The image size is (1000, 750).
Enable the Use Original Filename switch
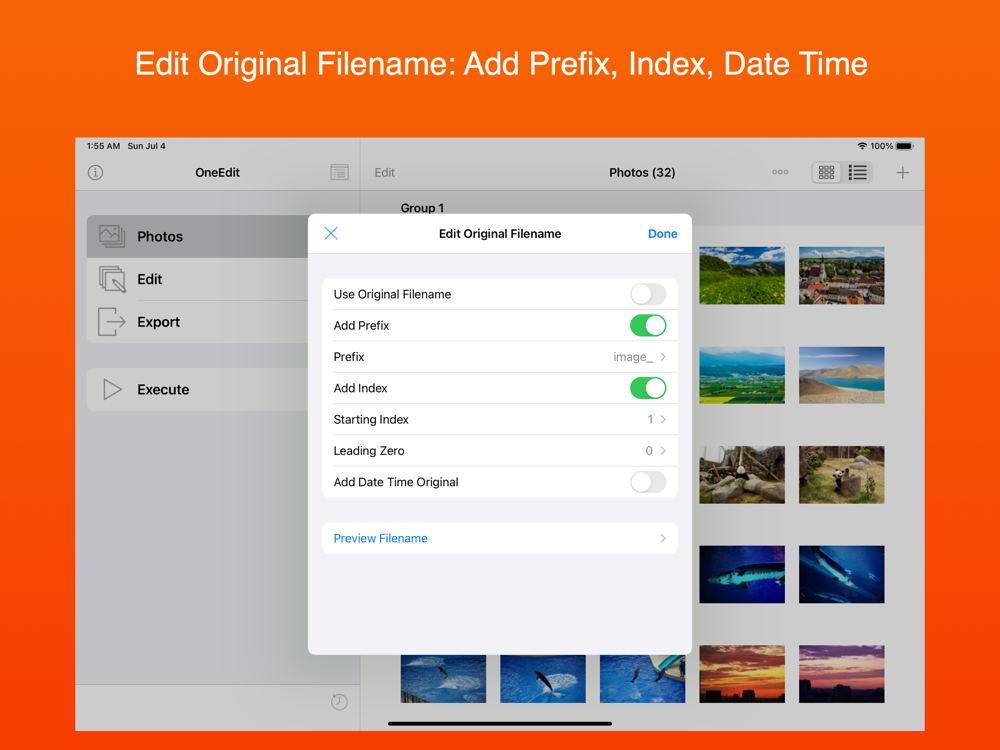648,294
